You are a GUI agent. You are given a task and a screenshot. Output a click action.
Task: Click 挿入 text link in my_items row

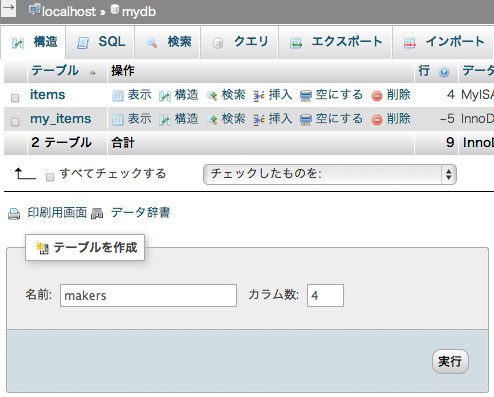point(281,119)
